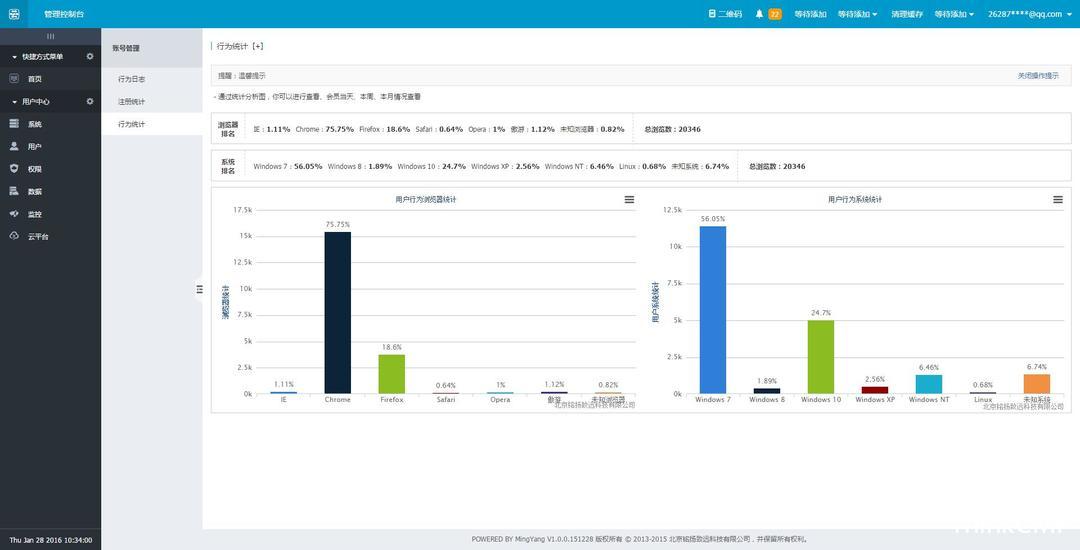
Task: Click the 管理控制台 title
Action: point(64,14)
